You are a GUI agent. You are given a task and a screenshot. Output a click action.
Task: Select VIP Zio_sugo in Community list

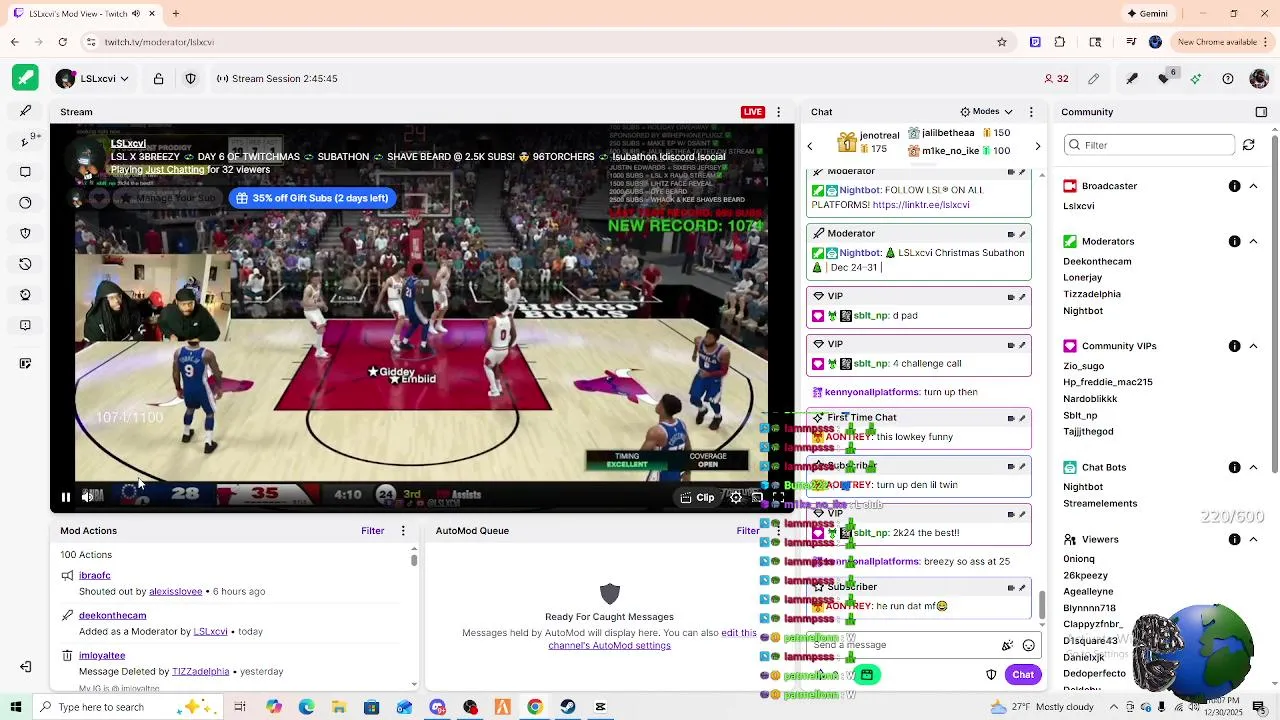1083,366
